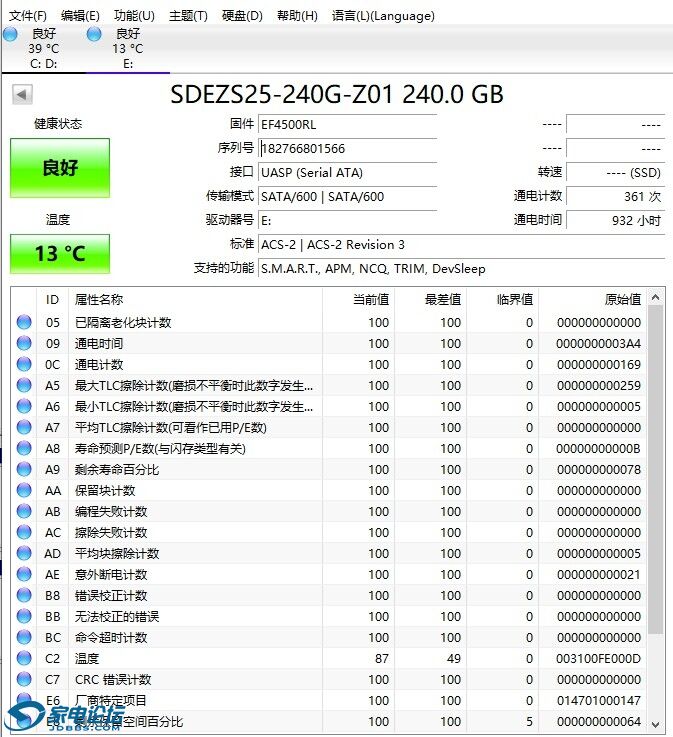Click status icon for row B8 错误校正计数
Screen dimensions: 673x737
[x=24, y=596]
